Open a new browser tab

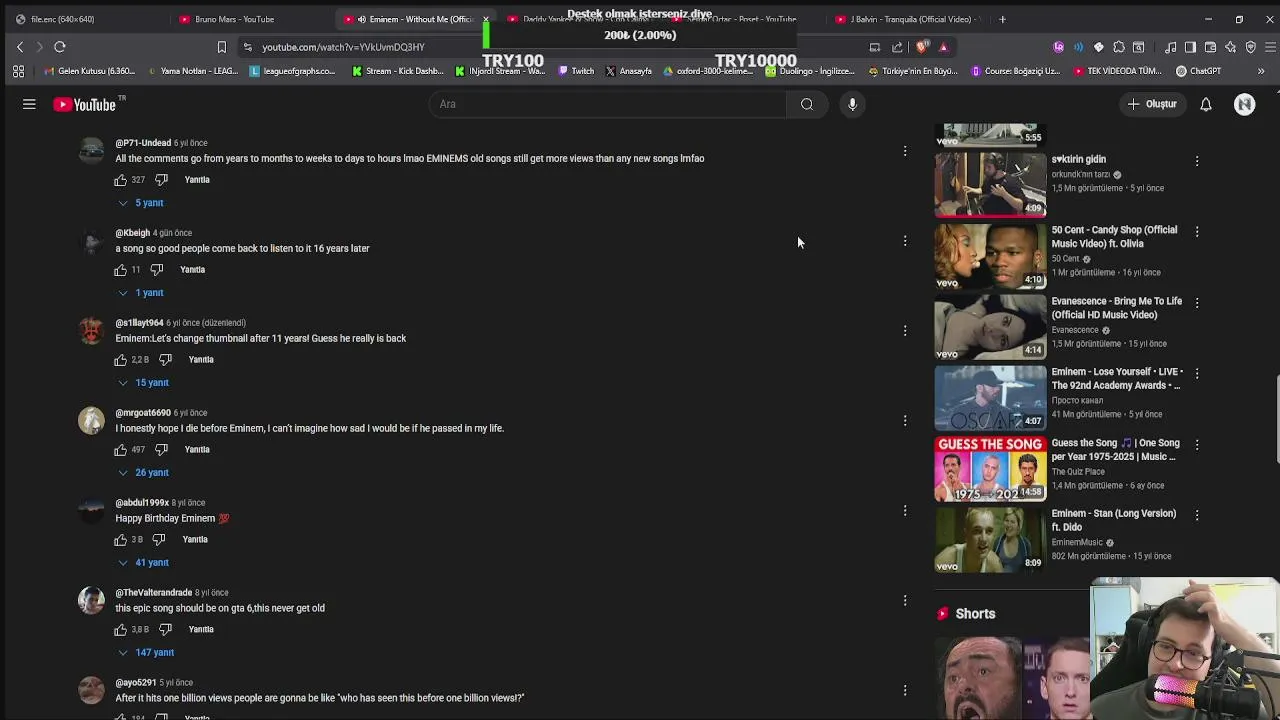(x=1002, y=19)
